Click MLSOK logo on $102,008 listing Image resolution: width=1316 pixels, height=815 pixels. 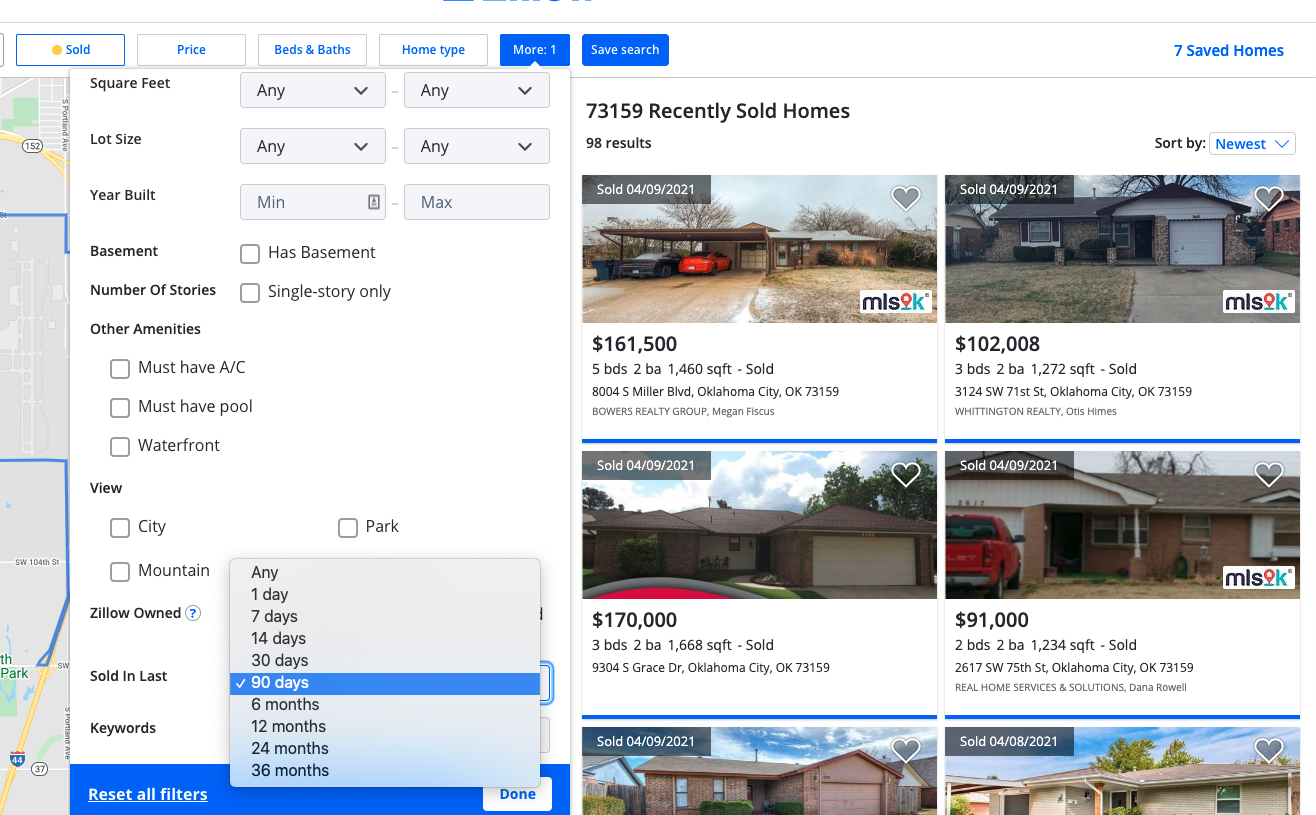(x=1258, y=301)
